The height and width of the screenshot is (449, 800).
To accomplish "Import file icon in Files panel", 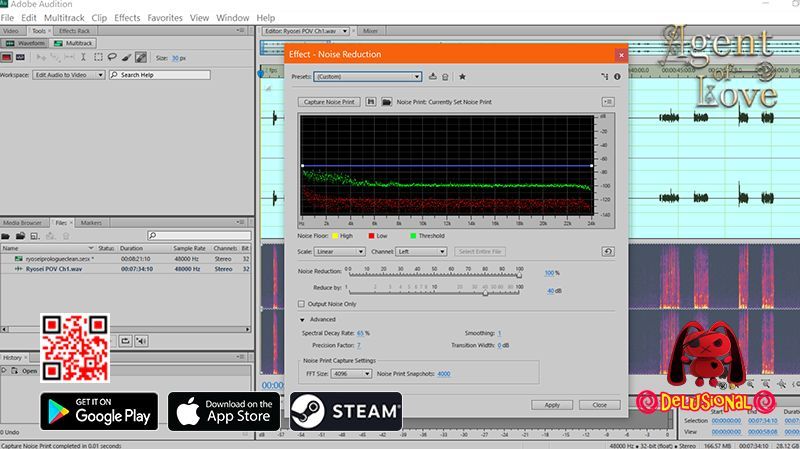I will (x=20, y=236).
